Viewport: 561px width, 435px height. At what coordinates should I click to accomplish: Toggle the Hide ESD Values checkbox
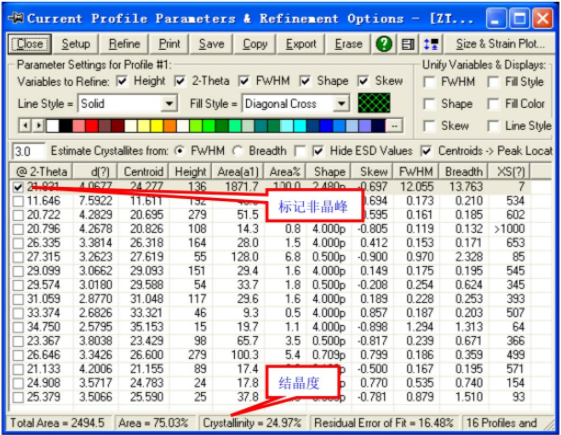point(318,151)
